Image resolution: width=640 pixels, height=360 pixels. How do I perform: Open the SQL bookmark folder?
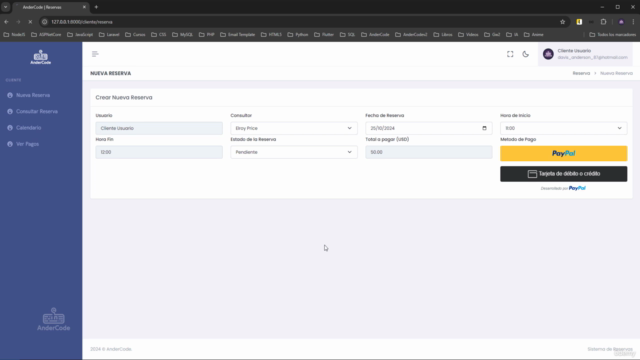(347, 35)
